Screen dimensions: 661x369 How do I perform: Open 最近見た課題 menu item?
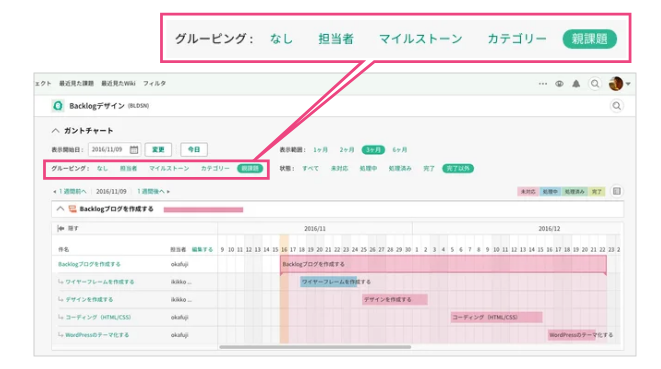(x=76, y=83)
